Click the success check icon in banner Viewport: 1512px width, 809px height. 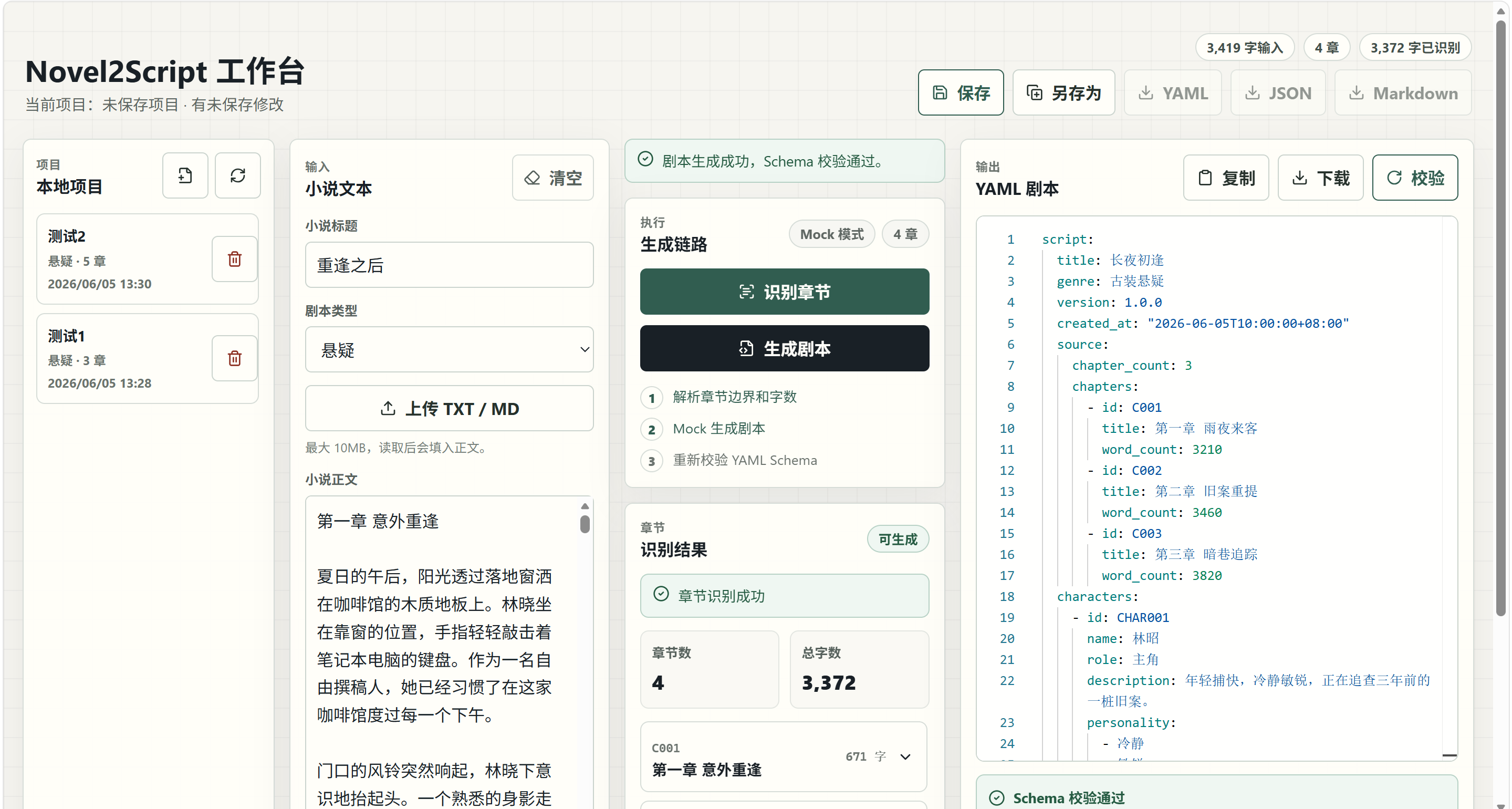(645, 159)
